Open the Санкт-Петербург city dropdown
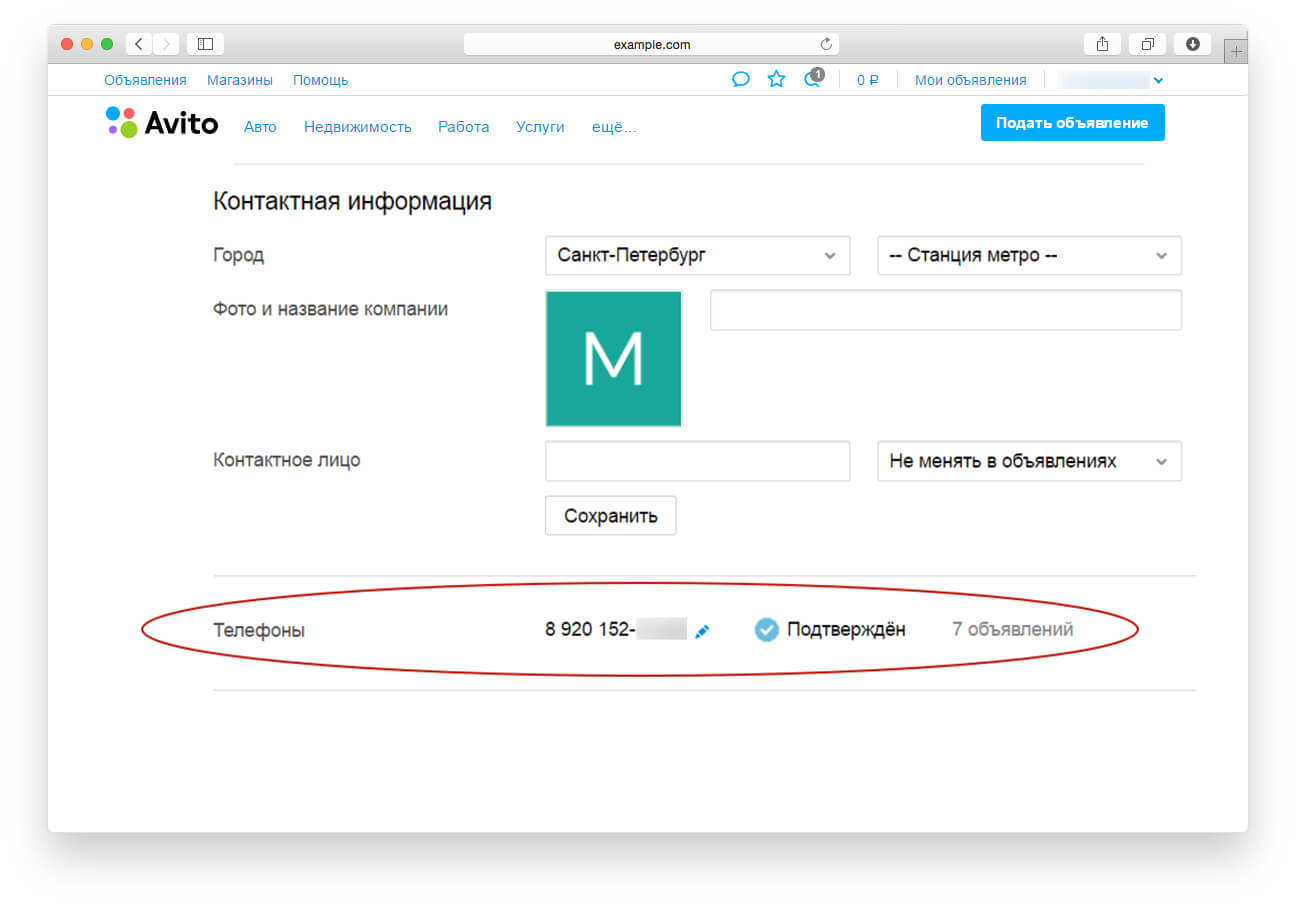This screenshot has height=905, width=1296. tap(698, 255)
